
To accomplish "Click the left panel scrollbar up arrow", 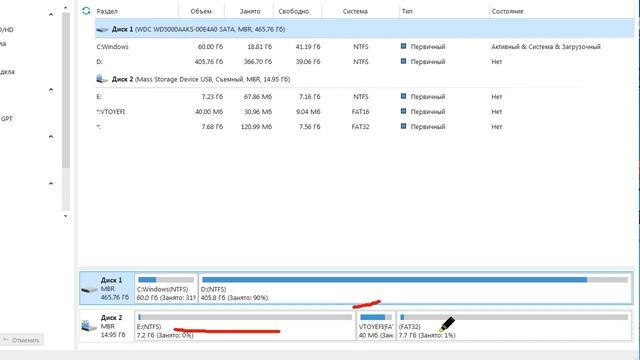I will [x=66, y=7].
